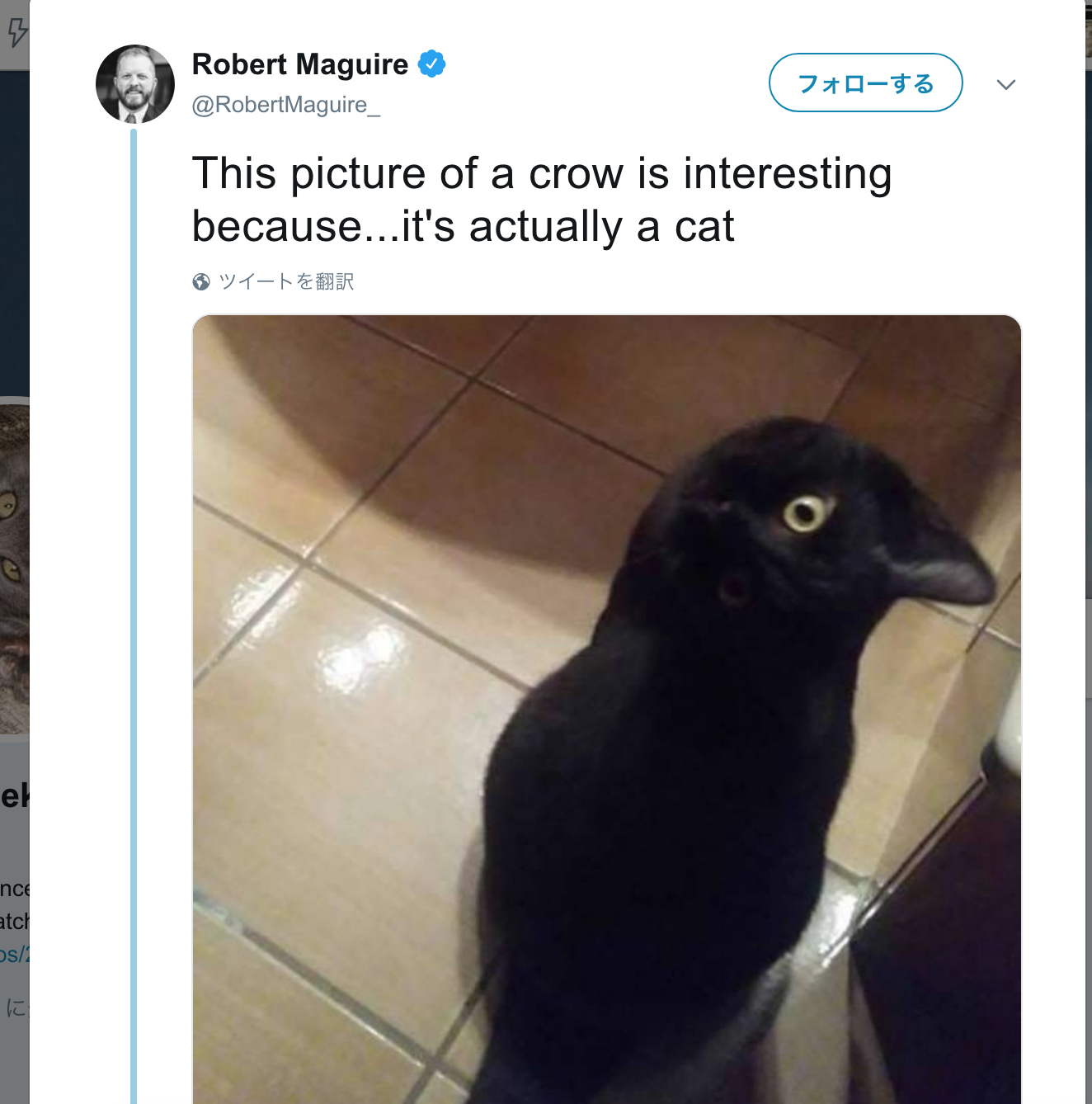Click the grey Japanese text at bottom left
This screenshot has height=1104, width=1092.
[14, 1007]
